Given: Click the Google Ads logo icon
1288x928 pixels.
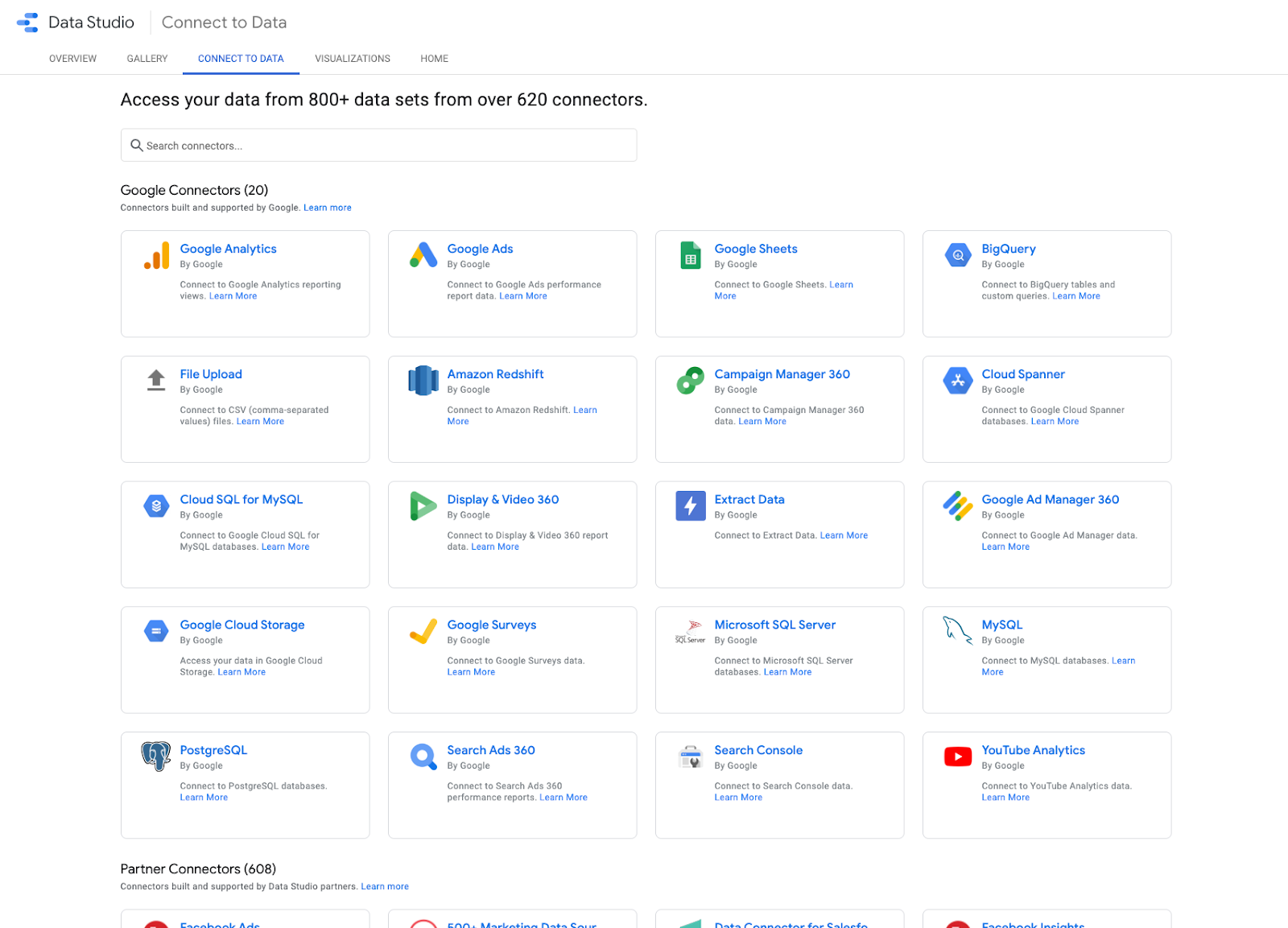Looking at the screenshot, I should (423, 255).
